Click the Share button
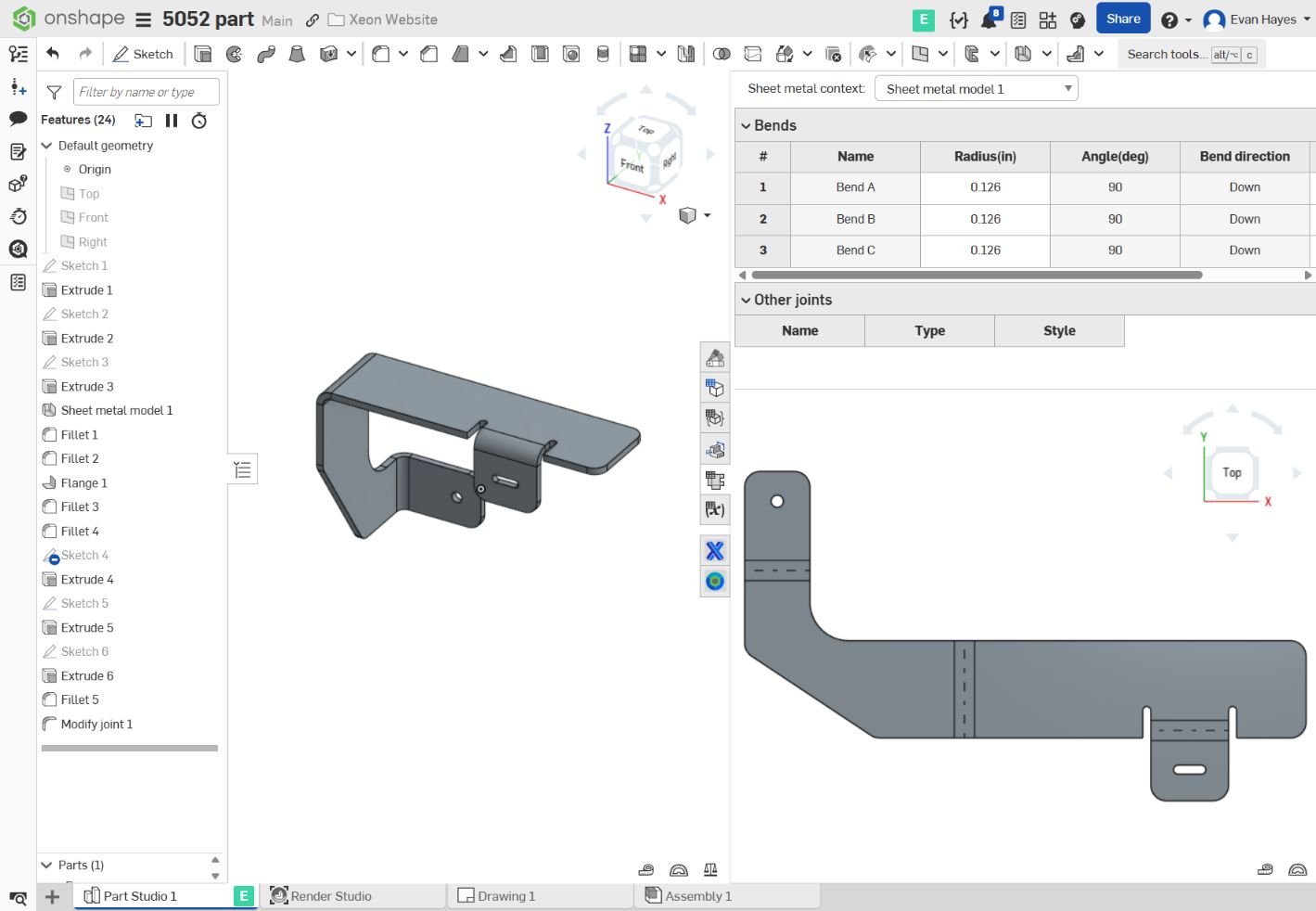 pos(1123,19)
